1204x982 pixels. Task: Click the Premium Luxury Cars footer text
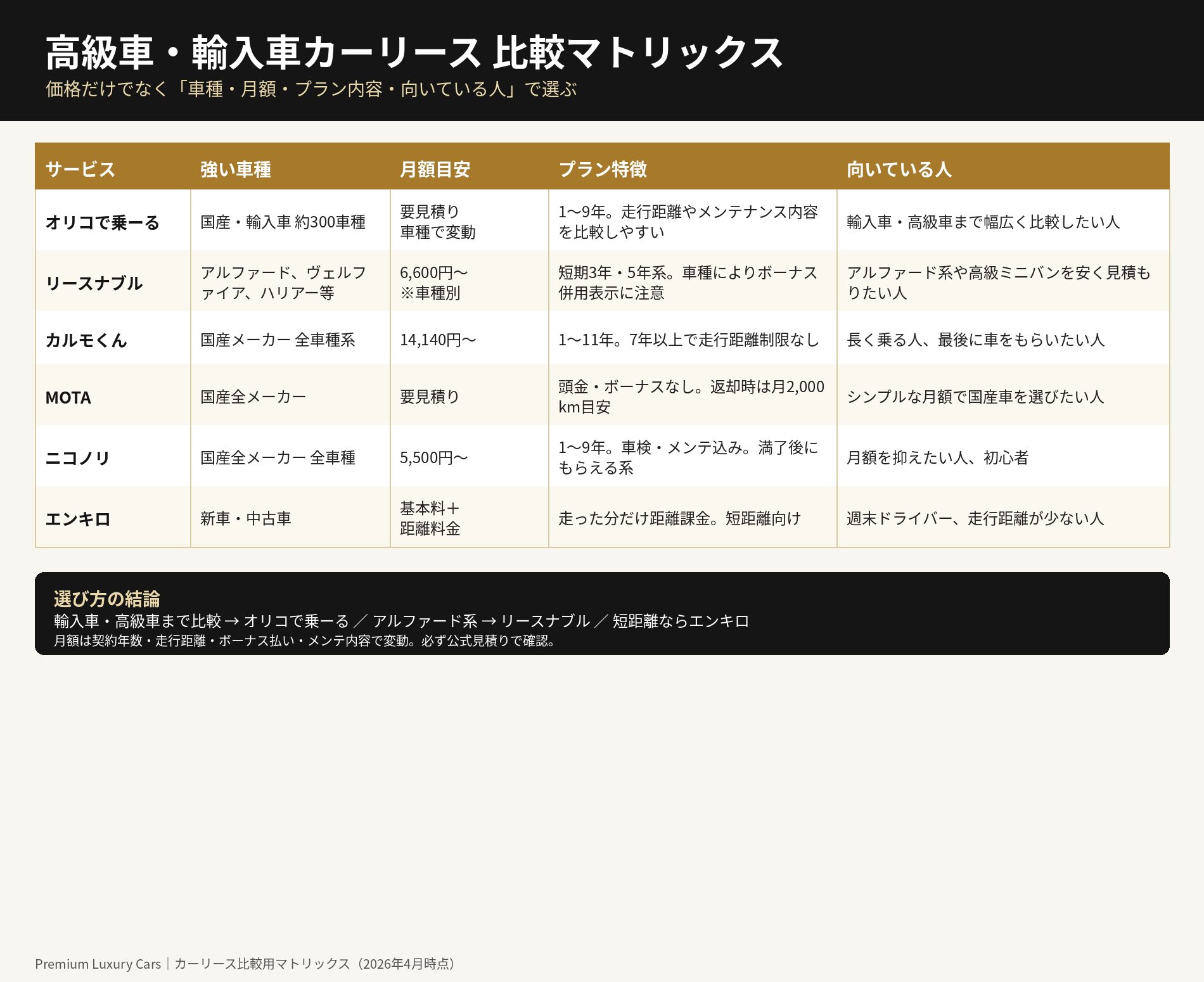(98, 964)
